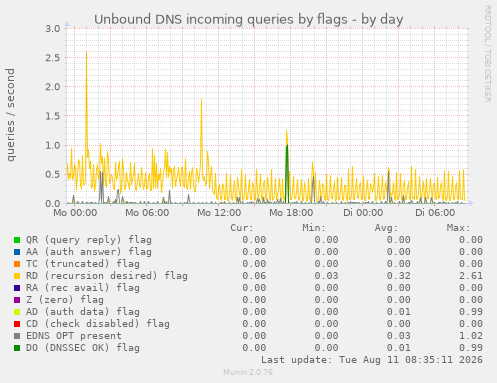Click the 'Min:' column header

click(314, 228)
